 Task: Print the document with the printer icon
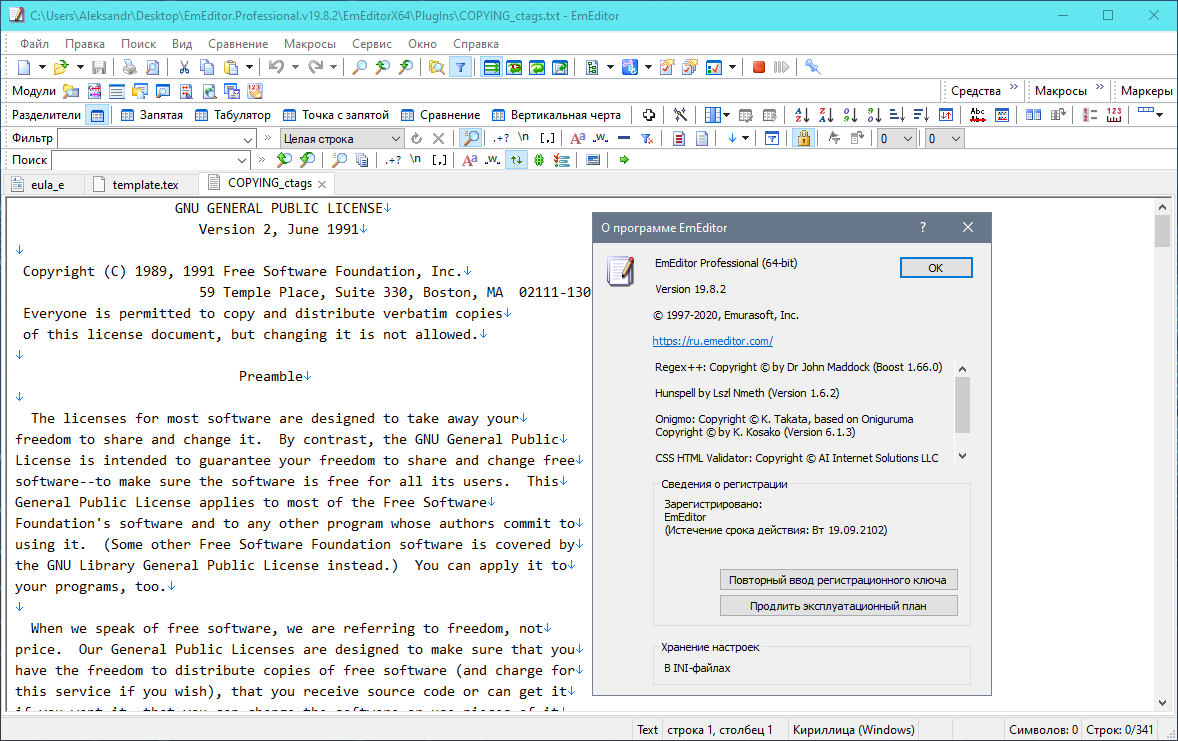point(130,68)
